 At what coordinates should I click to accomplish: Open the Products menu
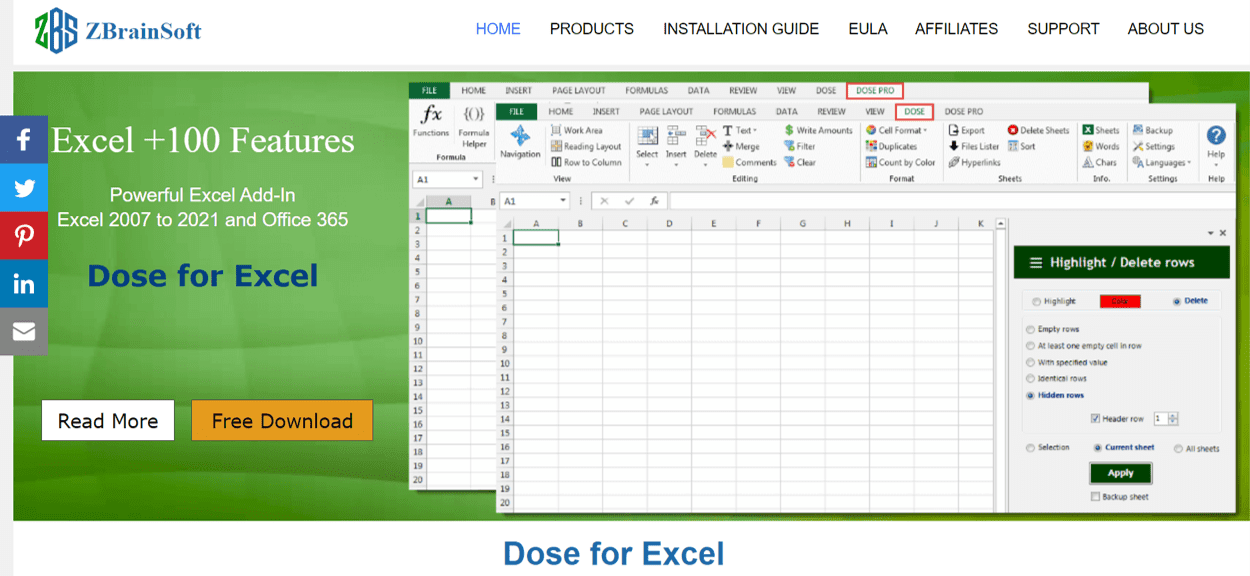point(592,29)
